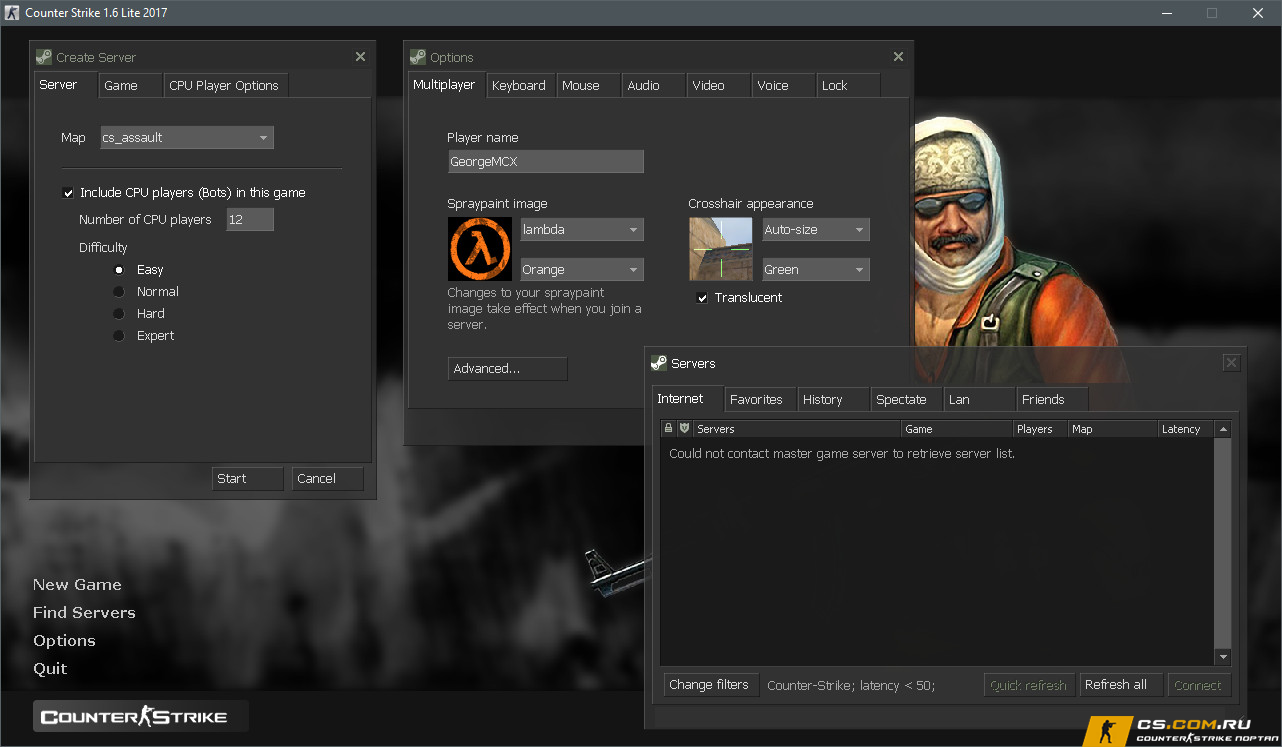Close the Servers window
The height and width of the screenshot is (747, 1282).
click(x=1231, y=363)
